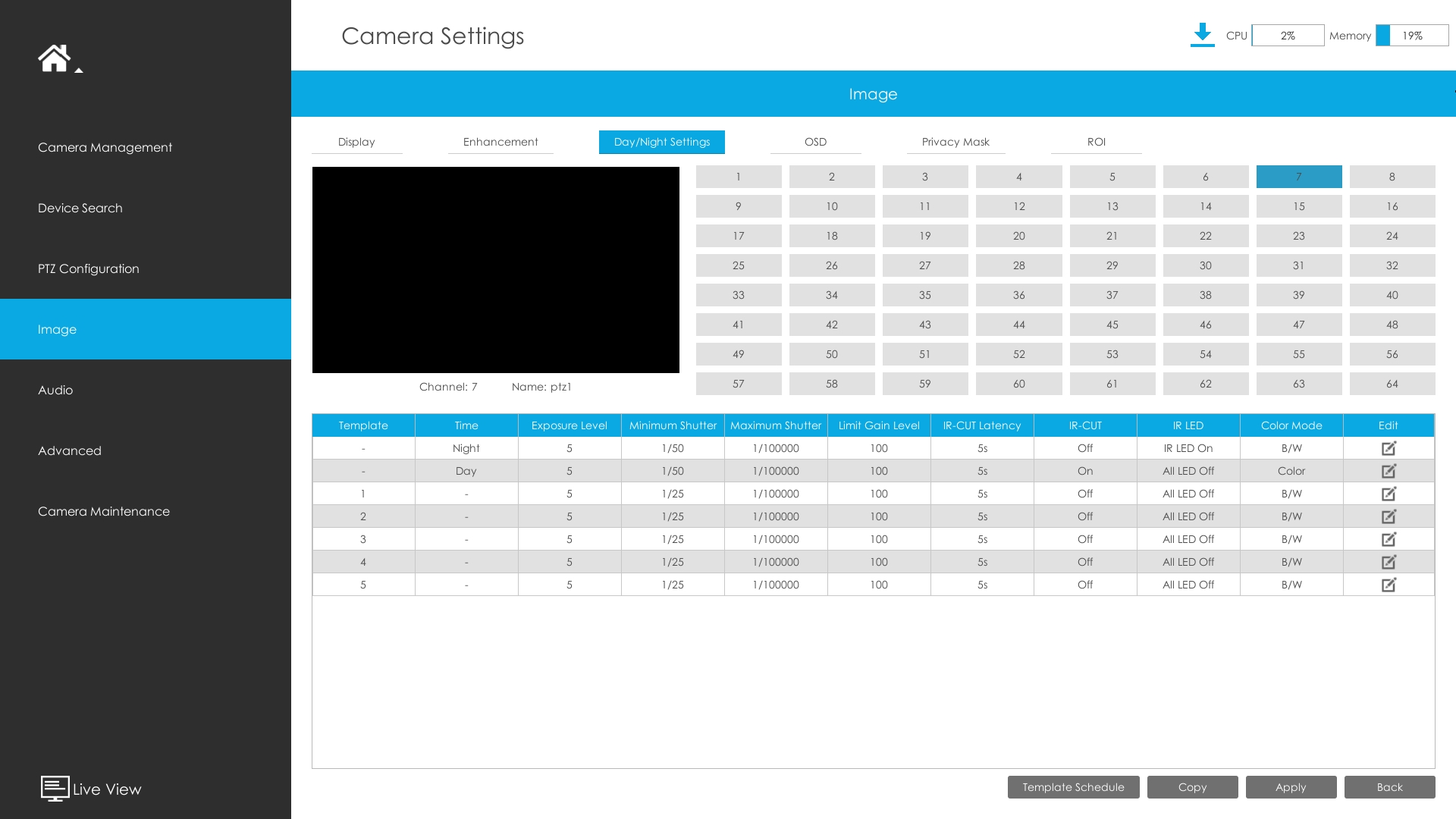Click edit icon for template 1
The height and width of the screenshot is (819, 1456).
tap(1389, 494)
